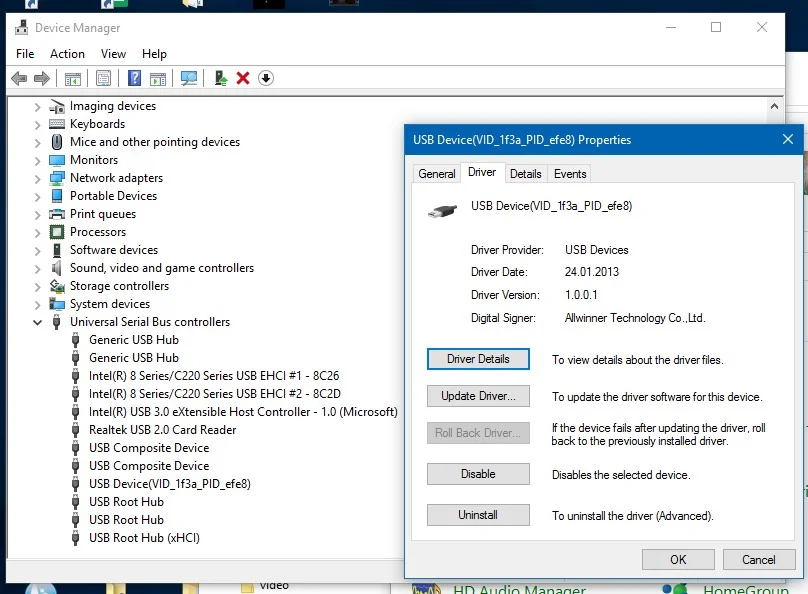Select USB Device(VID_1f3a_PID_efe8) in tree
The image size is (808, 594).
click(170, 484)
